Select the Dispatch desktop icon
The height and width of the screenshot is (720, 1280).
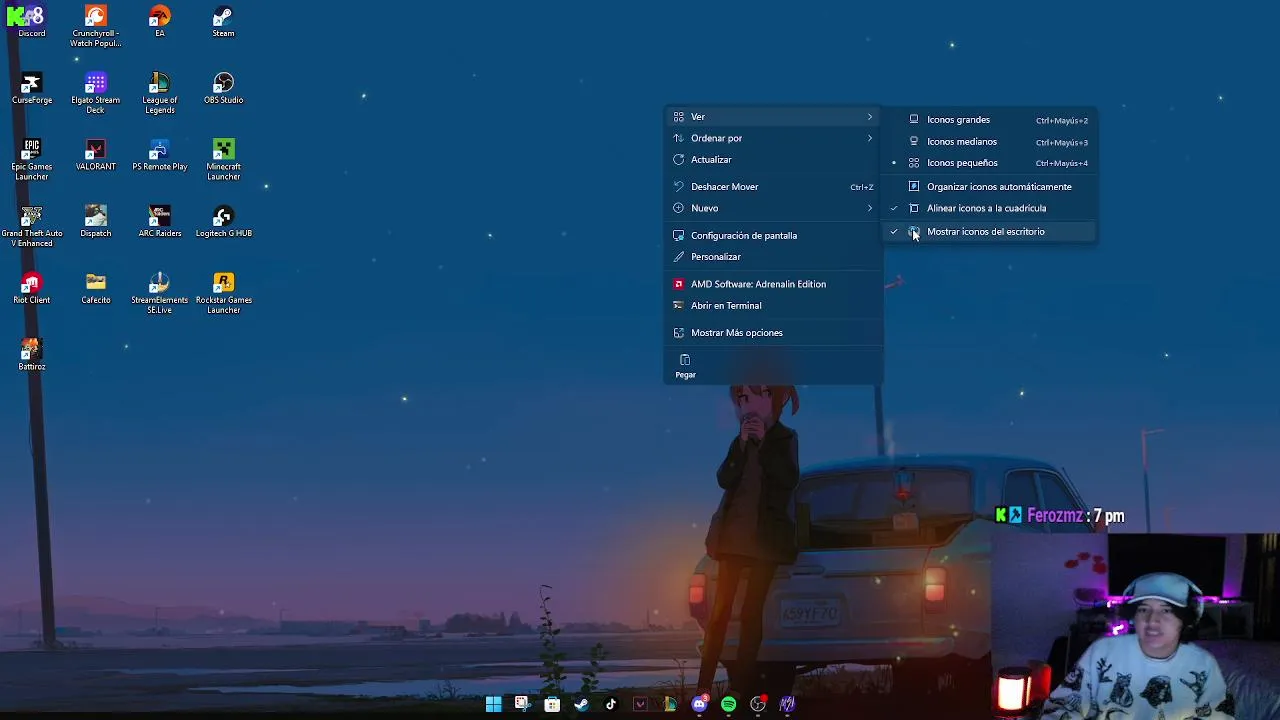point(96,222)
